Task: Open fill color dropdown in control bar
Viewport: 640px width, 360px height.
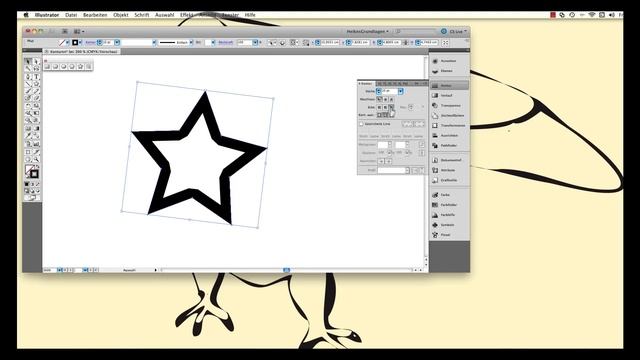Action: click(x=68, y=42)
